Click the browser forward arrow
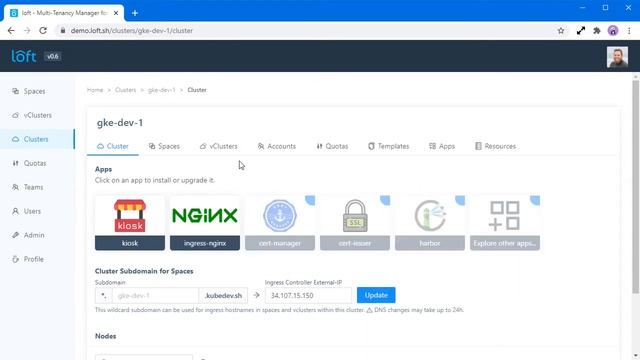Viewport: 640px width, 360px height. pyautogui.click(x=27, y=31)
